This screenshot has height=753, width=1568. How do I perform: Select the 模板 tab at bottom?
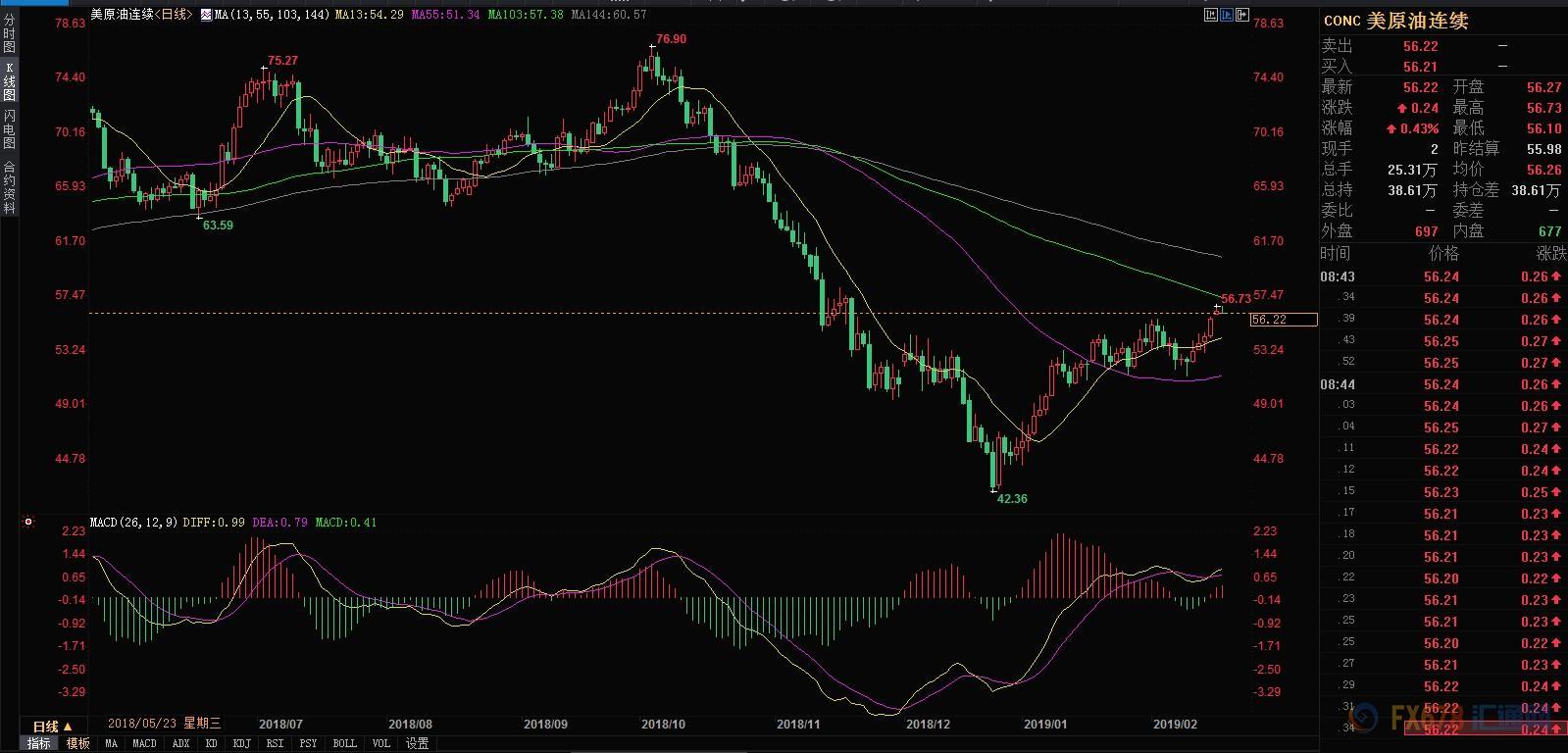click(77, 744)
